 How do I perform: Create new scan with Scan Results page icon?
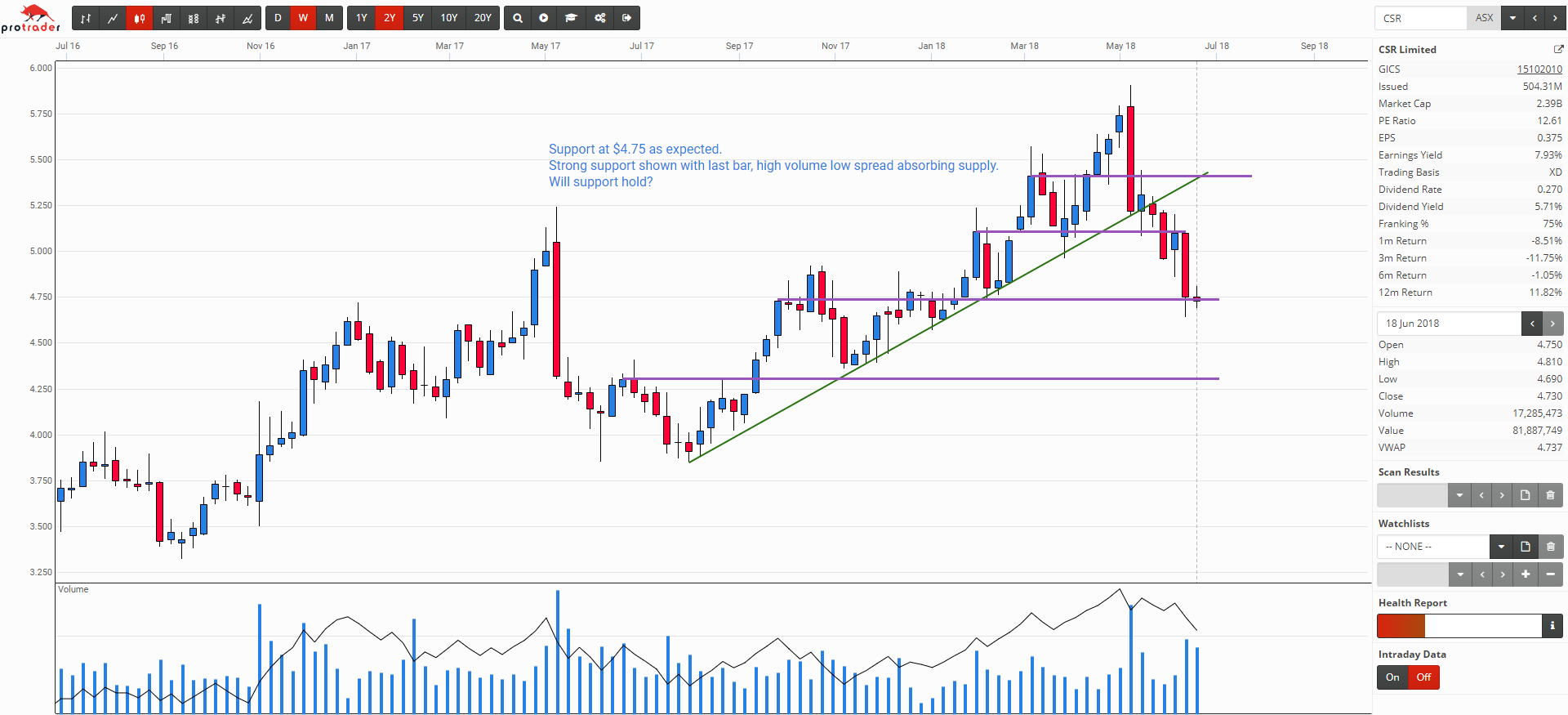point(1525,495)
